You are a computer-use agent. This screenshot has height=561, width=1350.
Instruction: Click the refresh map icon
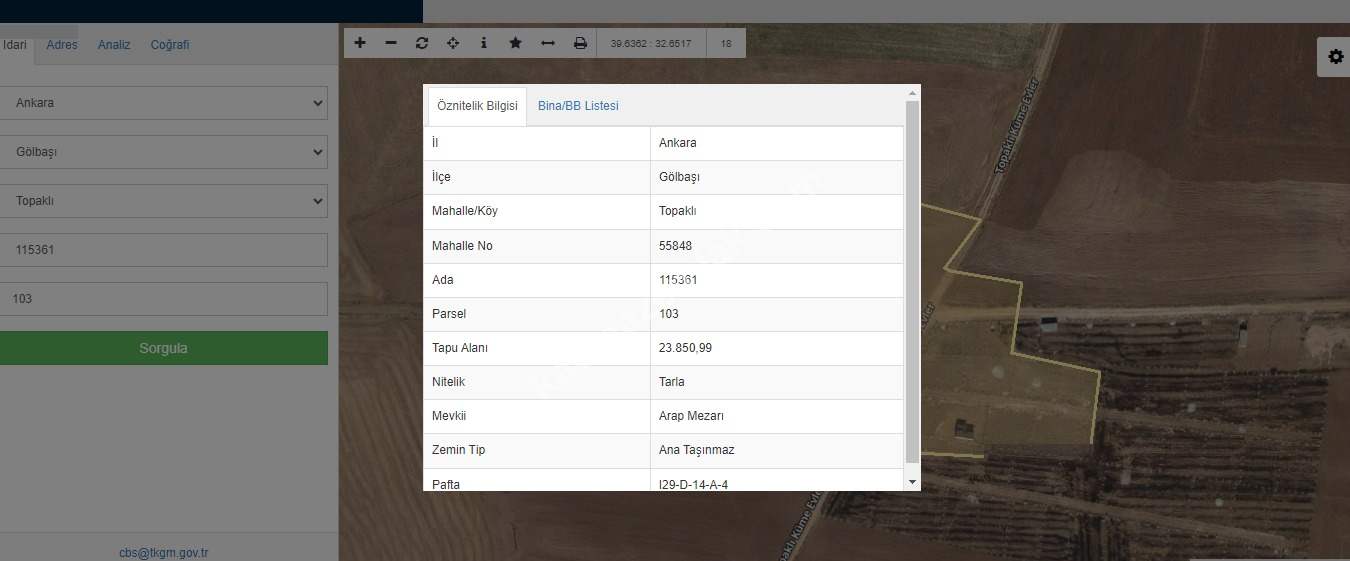pyautogui.click(x=422, y=43)
